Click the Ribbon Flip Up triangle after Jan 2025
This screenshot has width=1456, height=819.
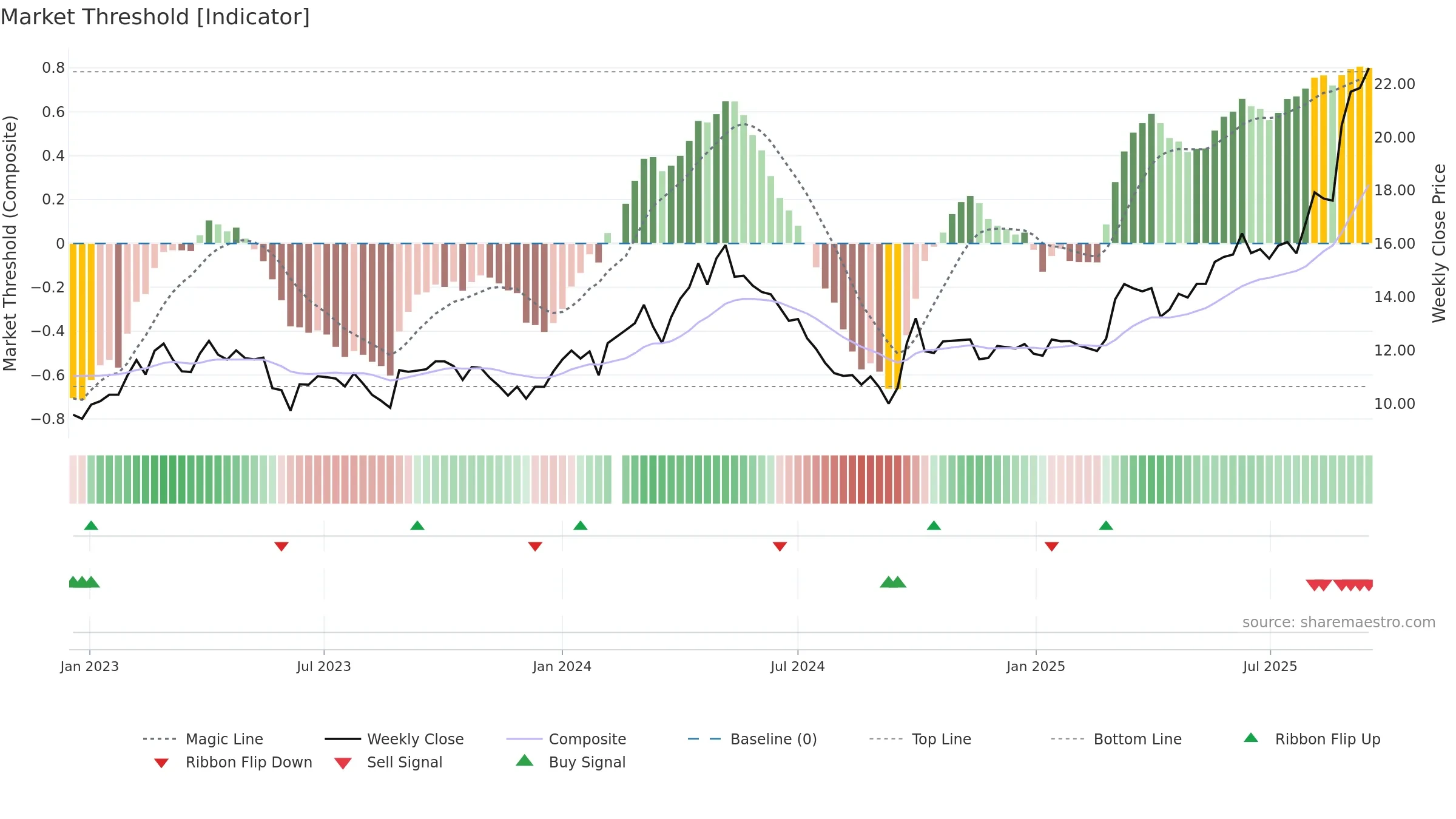tap(1106, 525)
